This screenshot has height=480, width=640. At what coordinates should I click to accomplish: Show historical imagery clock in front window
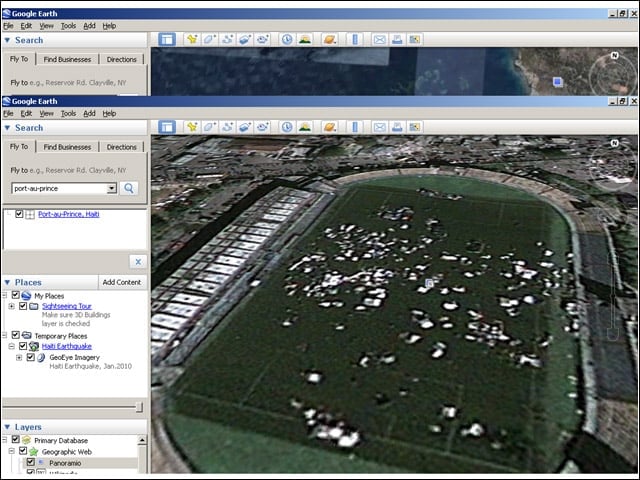(x=287, y=127)
